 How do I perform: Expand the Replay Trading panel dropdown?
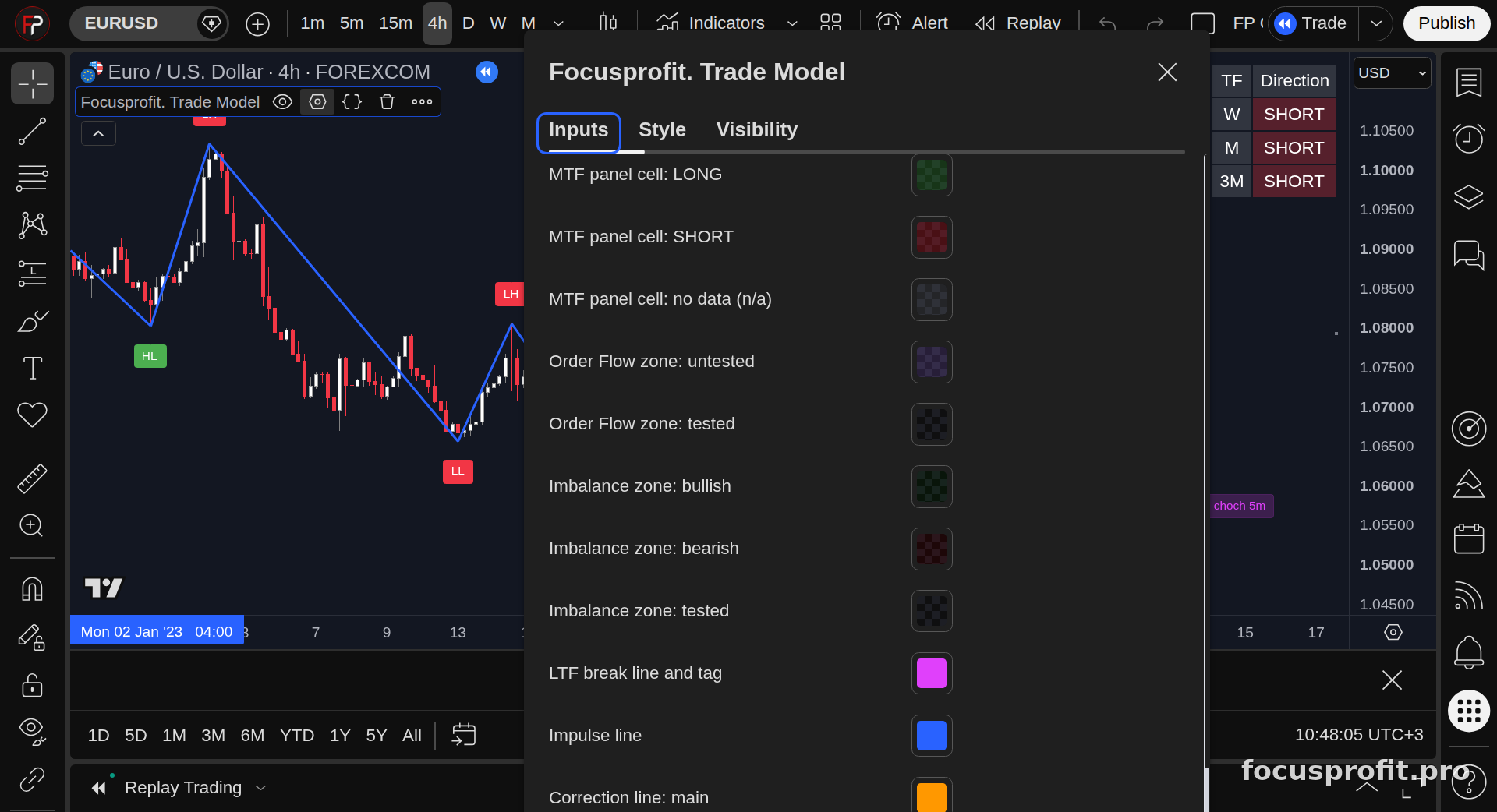point(261,788)
